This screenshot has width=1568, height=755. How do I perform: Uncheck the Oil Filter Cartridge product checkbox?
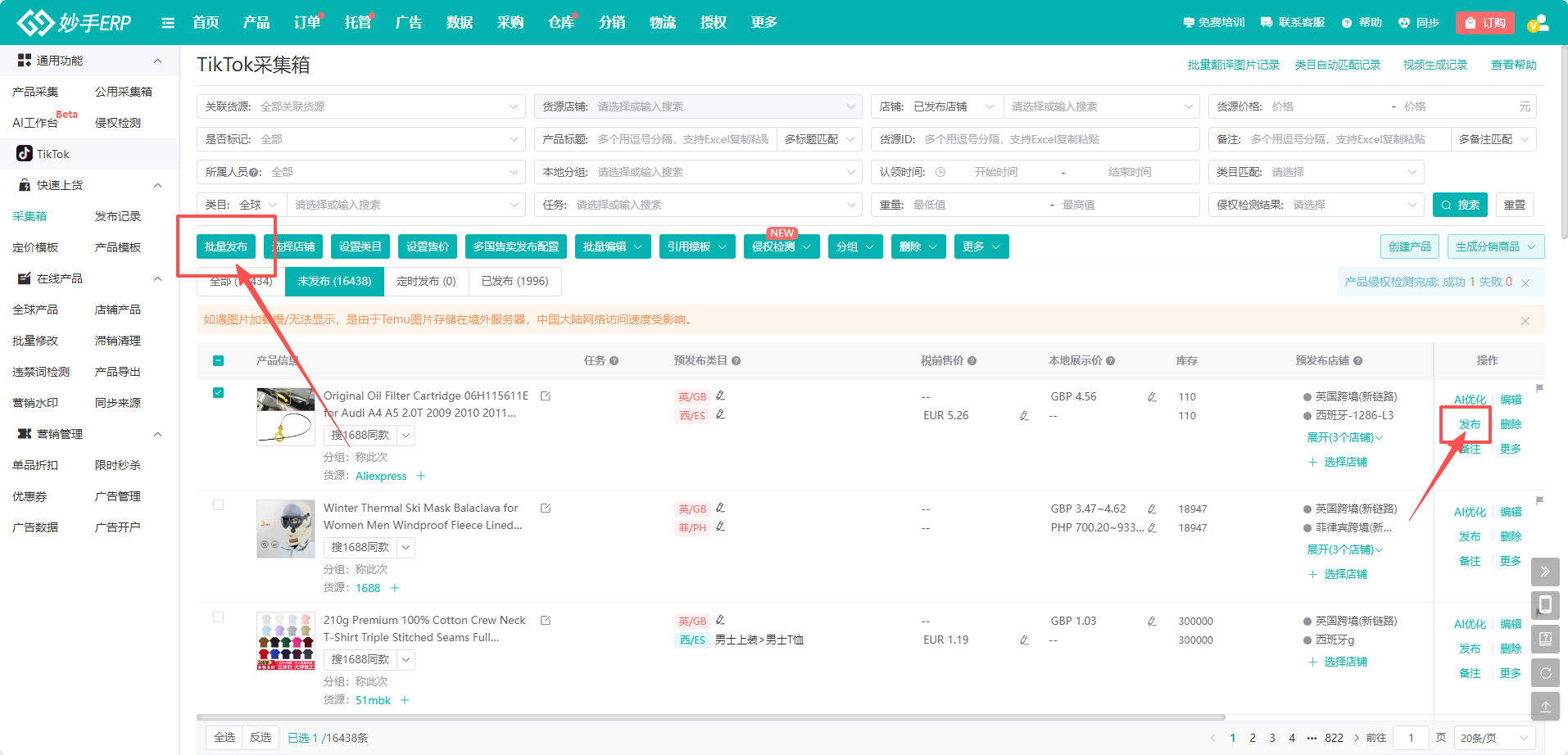[218, 392]
